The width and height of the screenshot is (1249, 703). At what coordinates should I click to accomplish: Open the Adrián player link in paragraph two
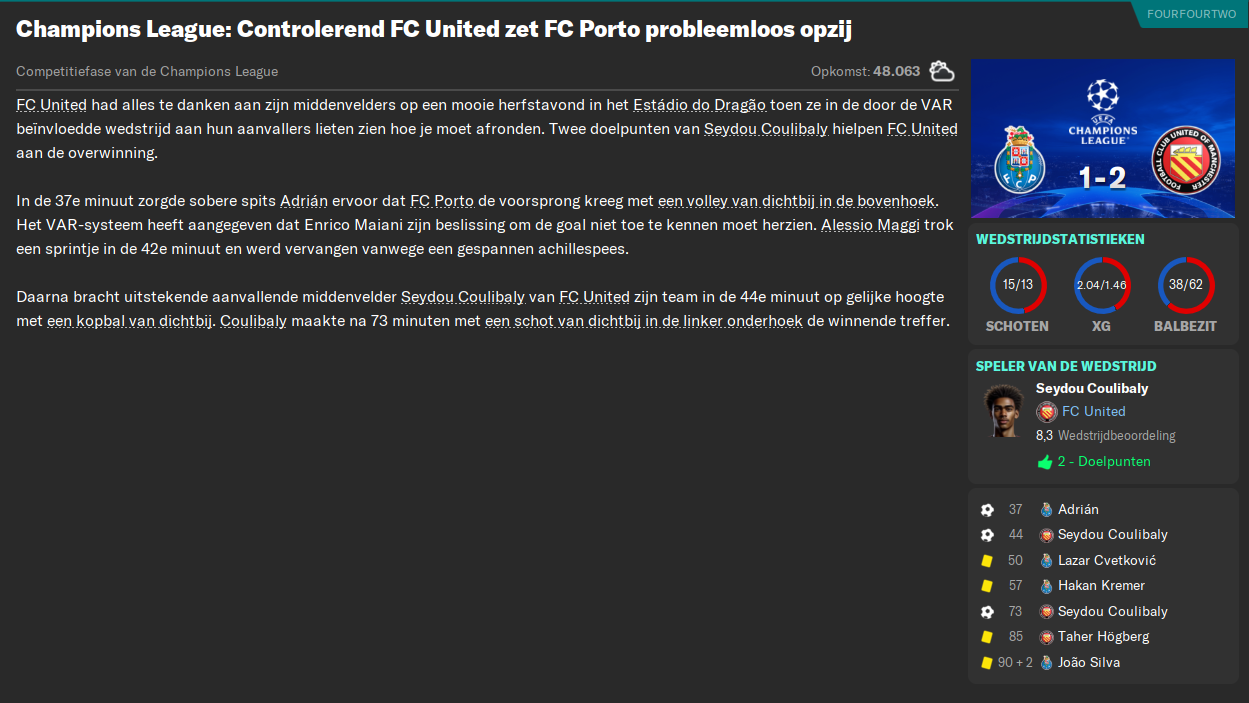click(x=304, y=199)
